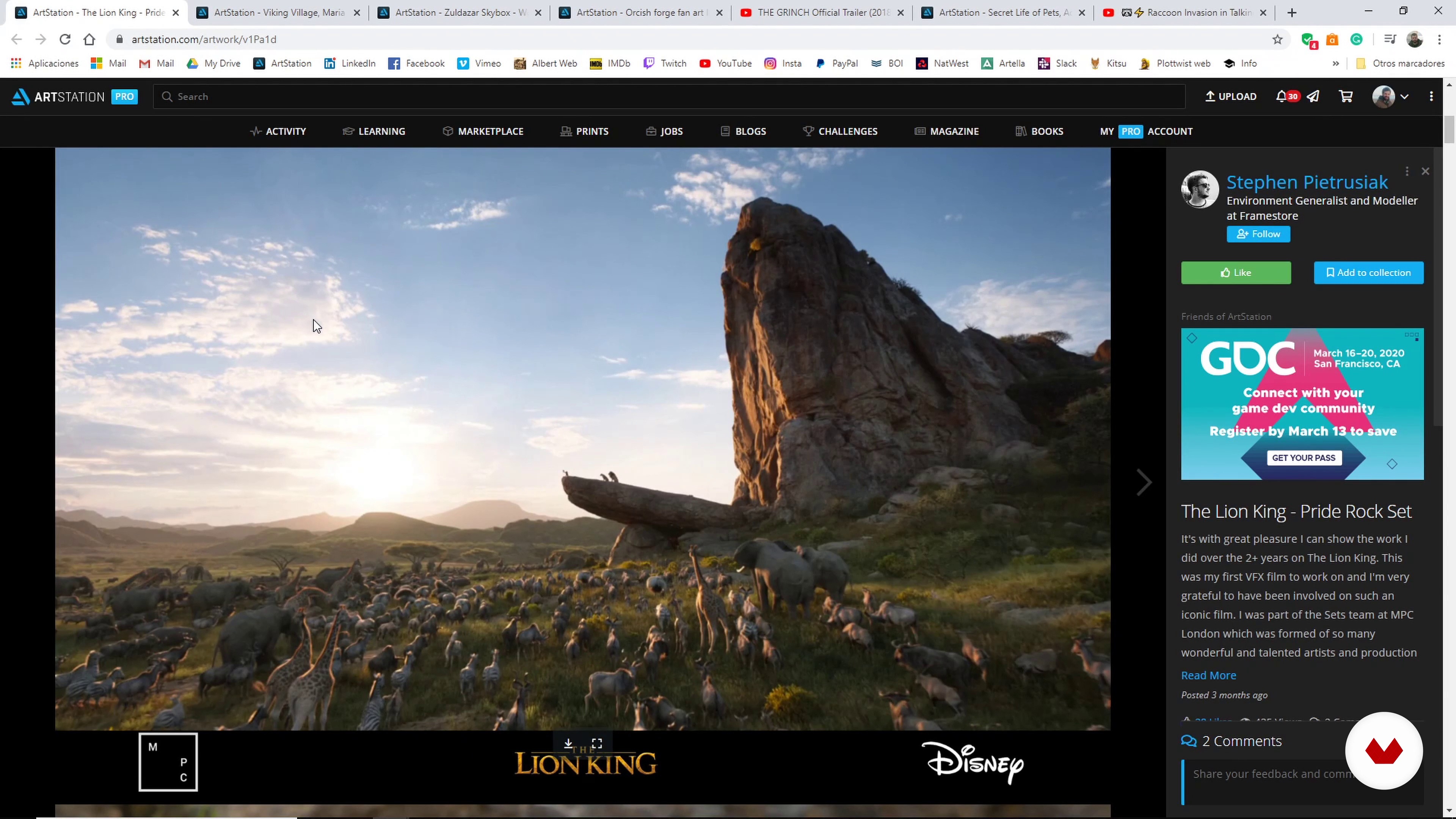
Task: Click Add to collection button
Action: (x=1368, y=273)
